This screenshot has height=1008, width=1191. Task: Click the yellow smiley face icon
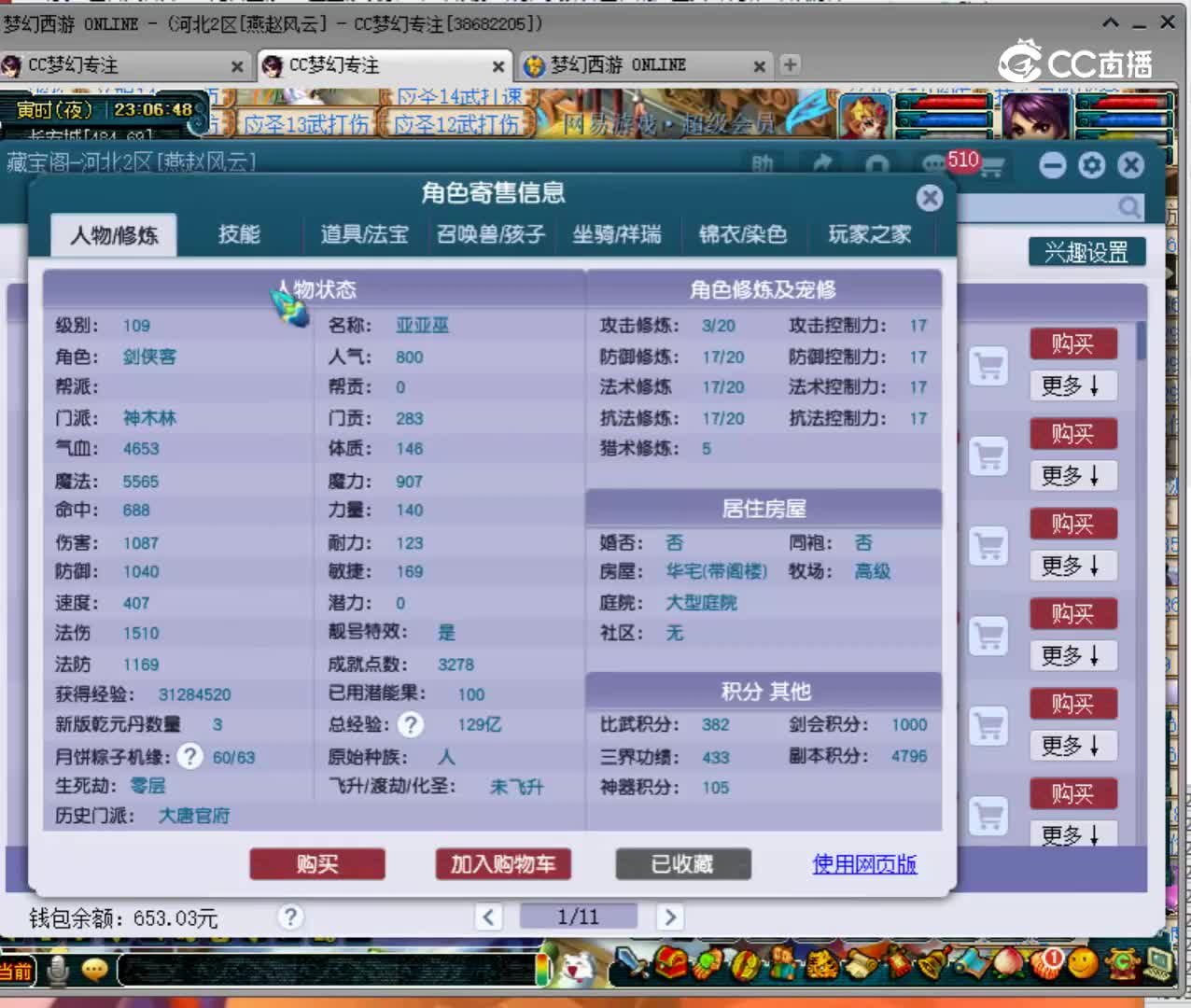(x=1083, y=962)
